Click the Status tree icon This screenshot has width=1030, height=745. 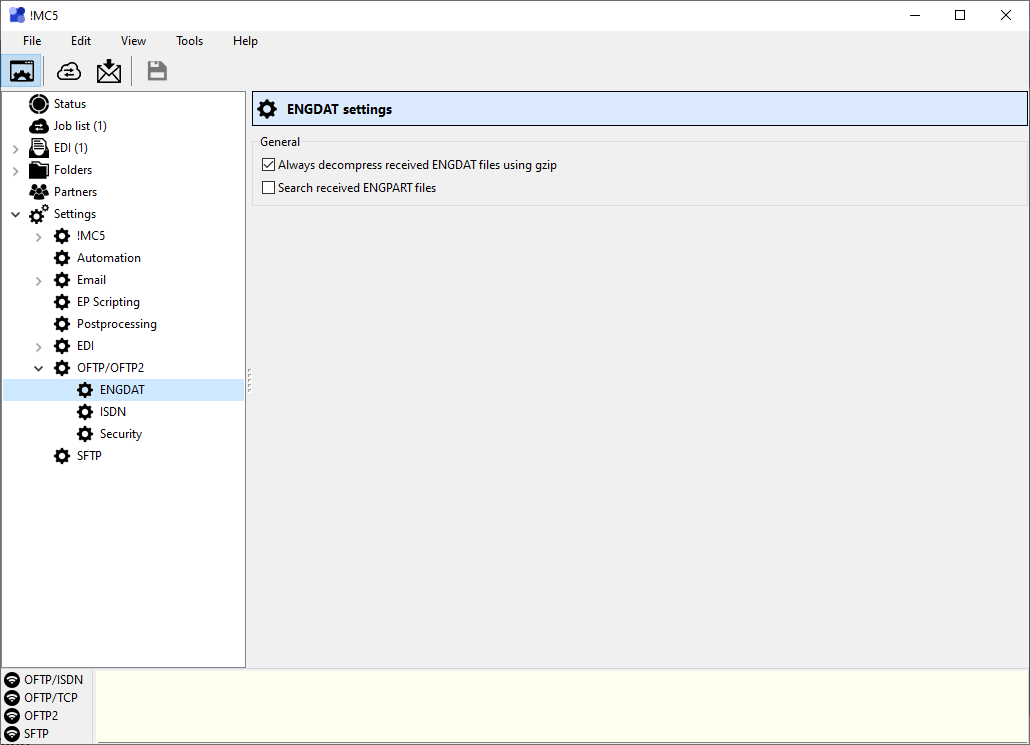(39, 104)
